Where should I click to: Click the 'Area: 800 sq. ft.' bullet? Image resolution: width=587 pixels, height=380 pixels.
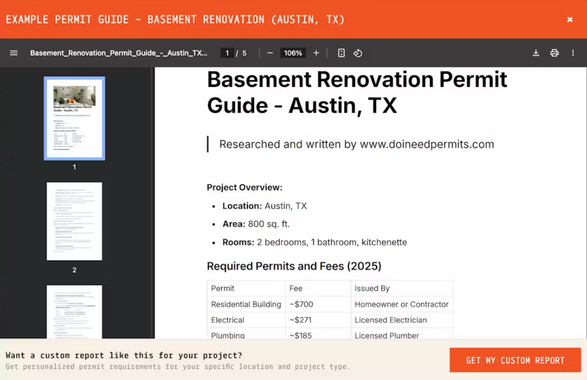pos(256,224)
